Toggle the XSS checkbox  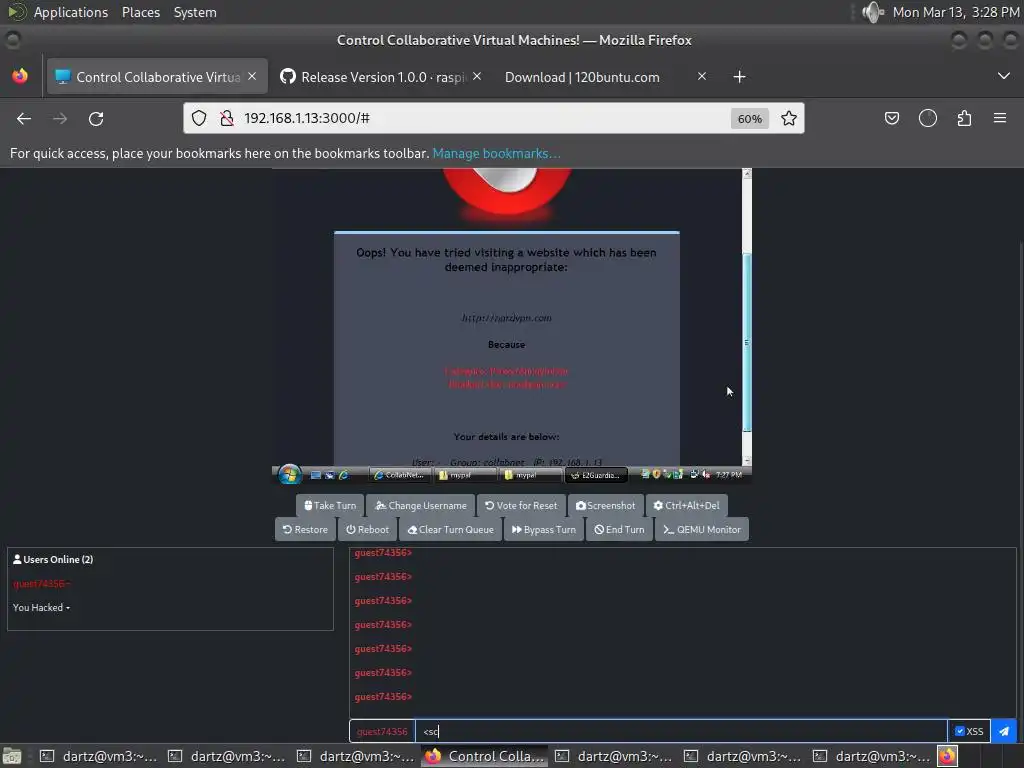[x=959, y=731]
